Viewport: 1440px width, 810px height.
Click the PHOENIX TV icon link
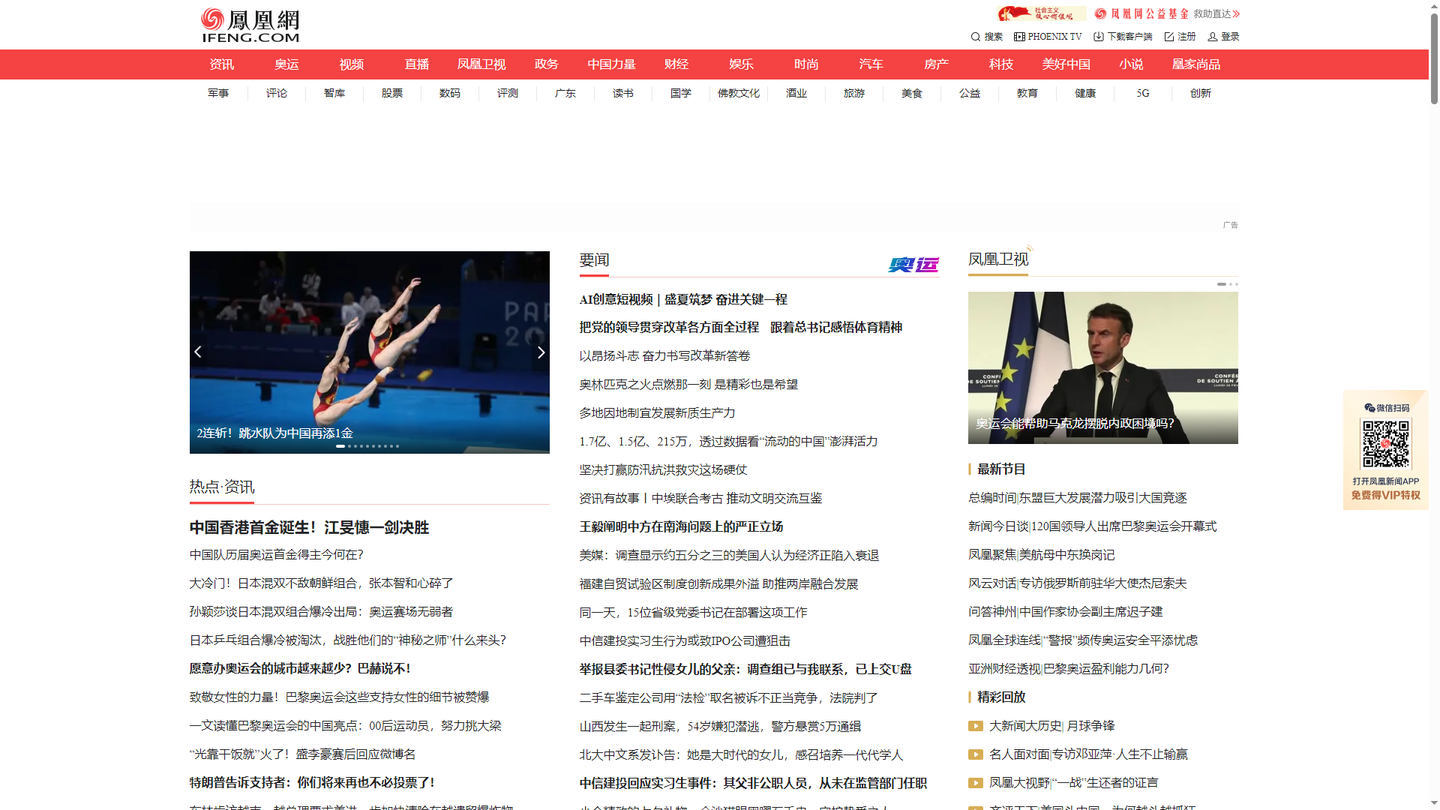[x=1019, y=37]
